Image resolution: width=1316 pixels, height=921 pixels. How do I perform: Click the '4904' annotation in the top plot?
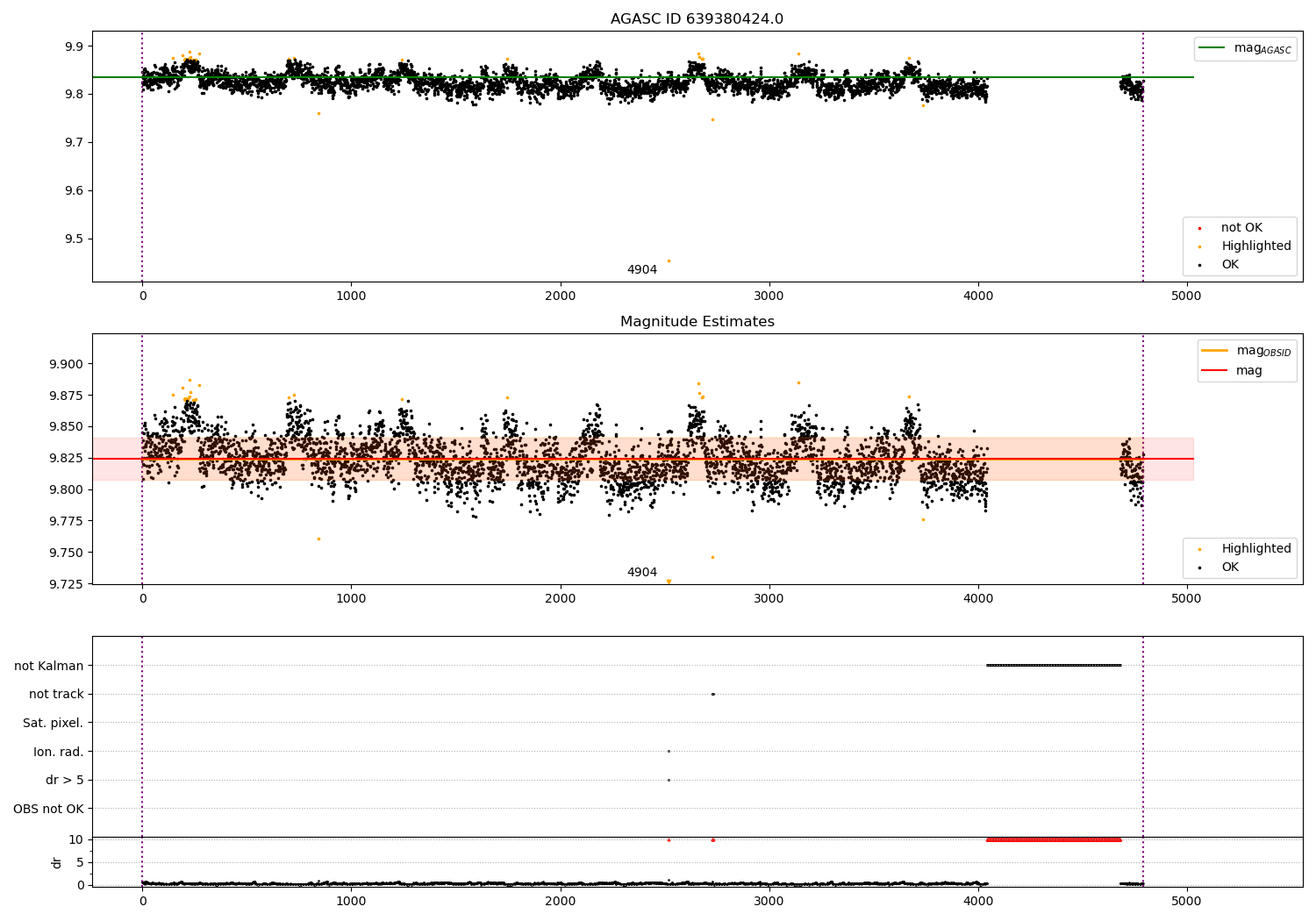coord(642,270)
